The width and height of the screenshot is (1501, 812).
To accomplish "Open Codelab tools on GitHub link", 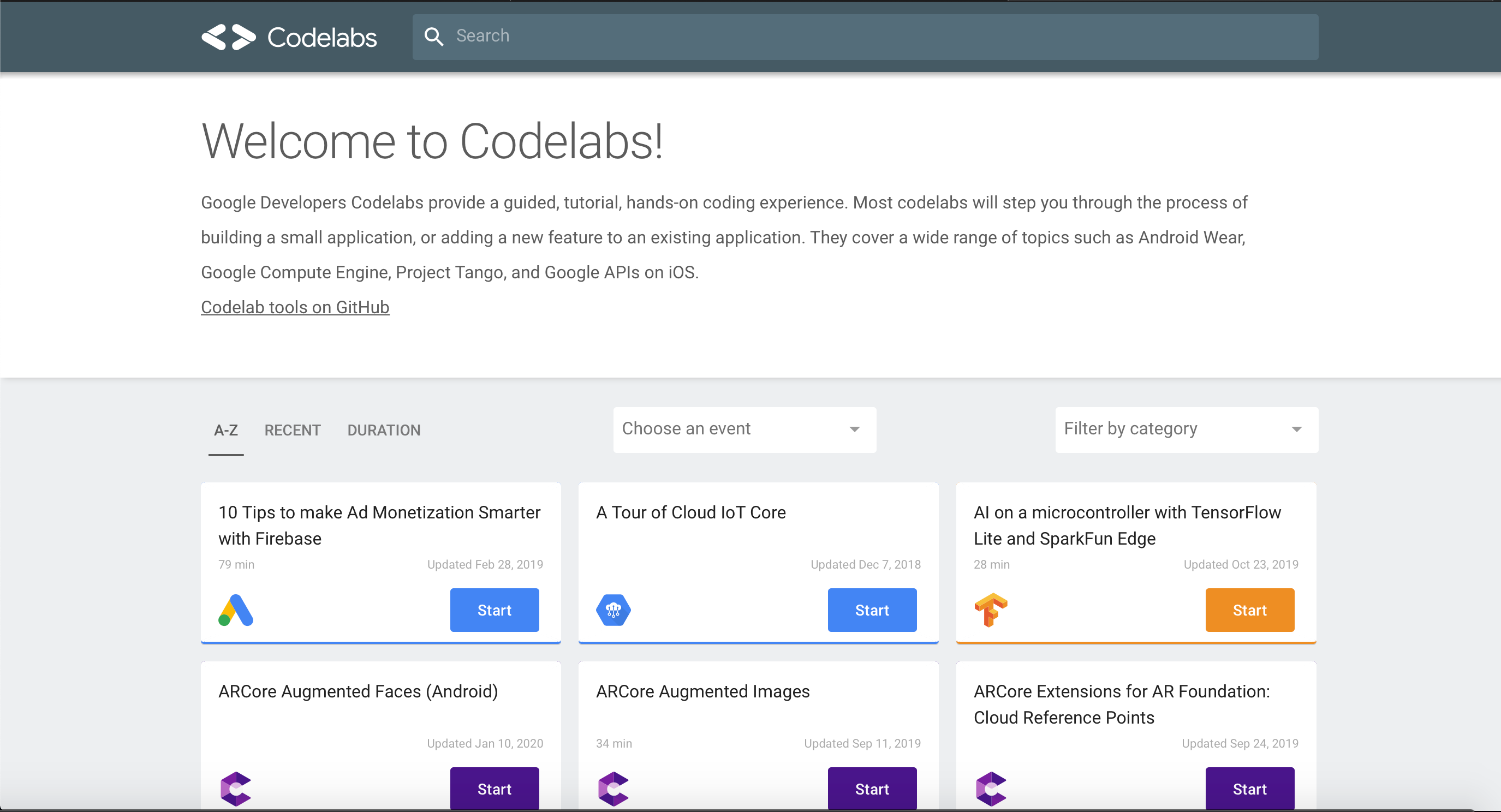I will [294, 307].
